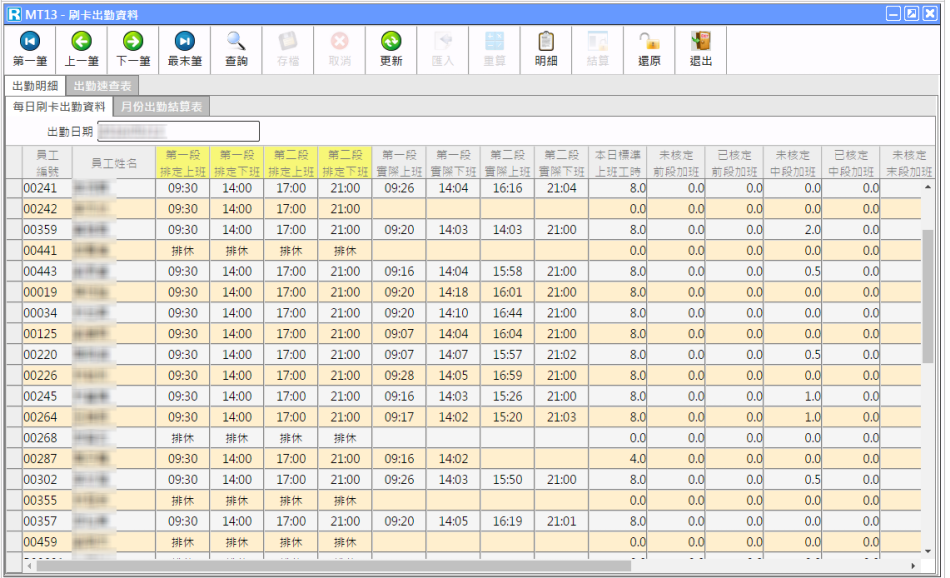The width and height of the screenshot is (950, 578).
Task: Click the 第一段排定上班 column header
Action: [x=182, y=163]
